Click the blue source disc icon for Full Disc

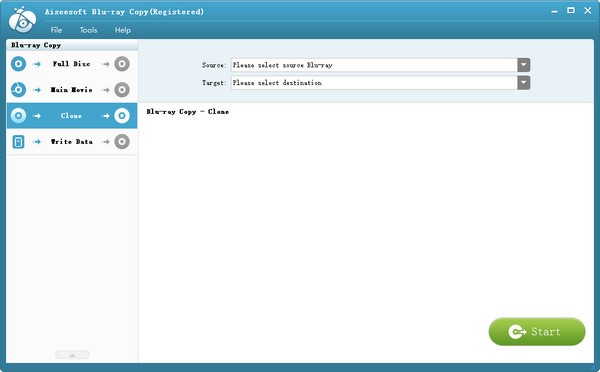(x=18, y=64)
